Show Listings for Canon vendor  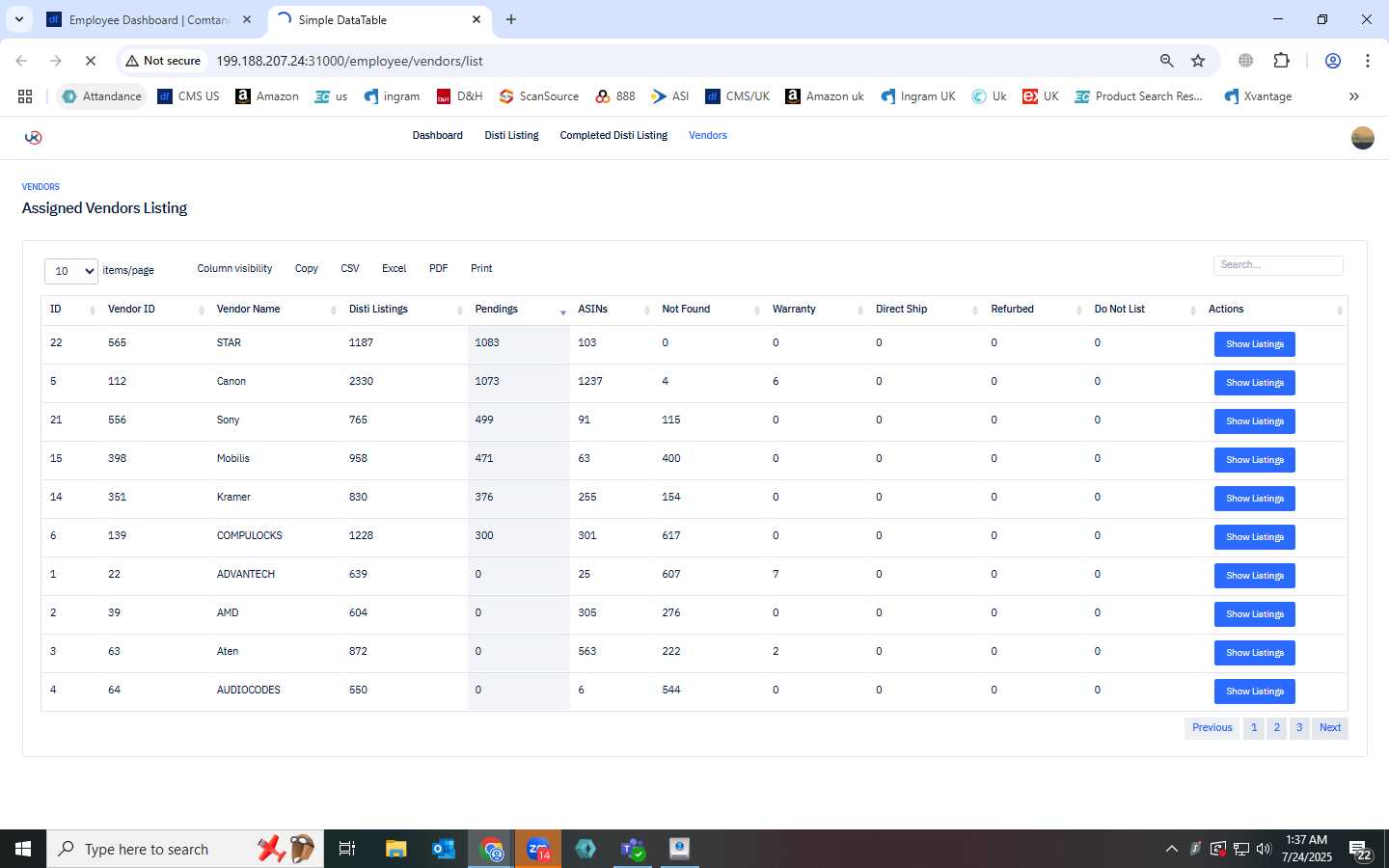pos(1254,383)
